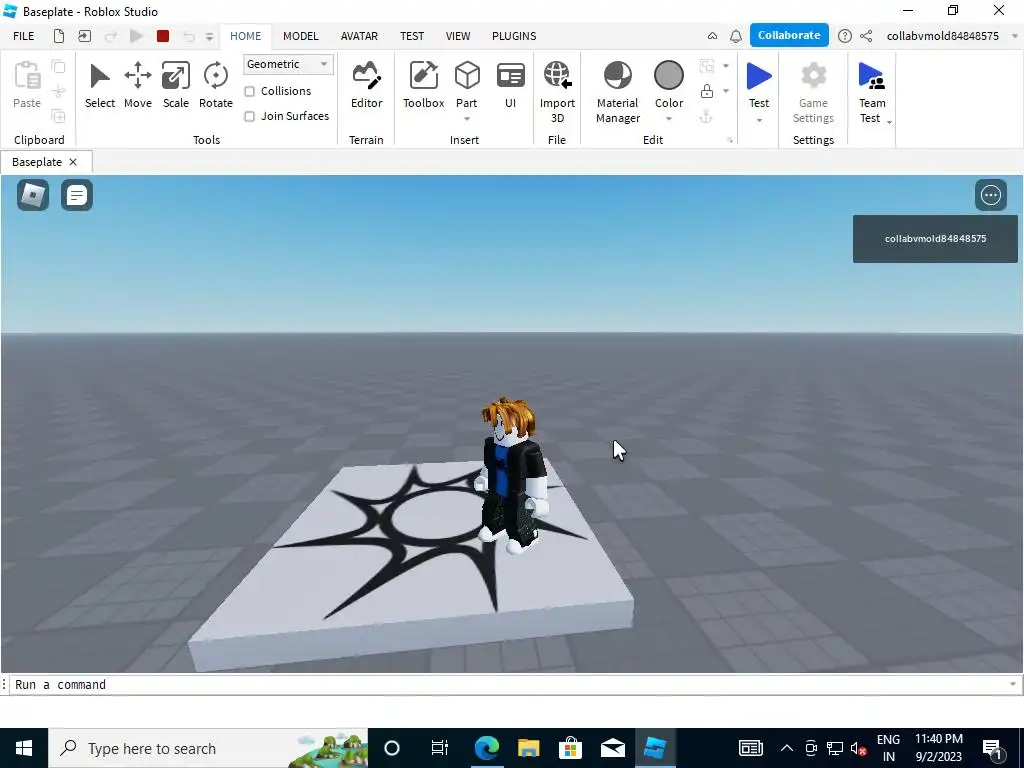This screenshot has width=1024, height=768.
Task: Open the Windows Start menu
Action: [x=24, y=748]
